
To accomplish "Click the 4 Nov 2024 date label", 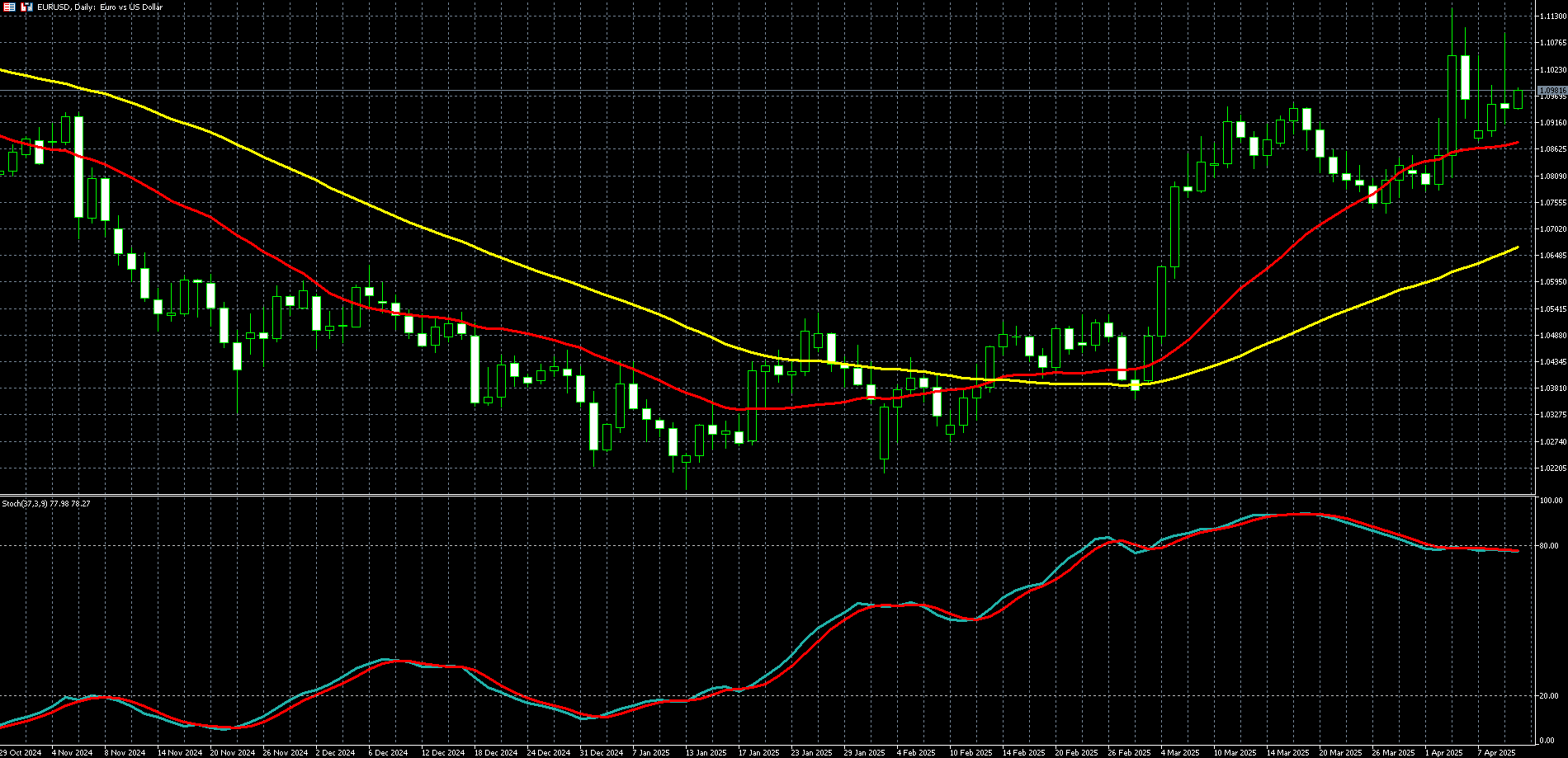I will (72, 752).
